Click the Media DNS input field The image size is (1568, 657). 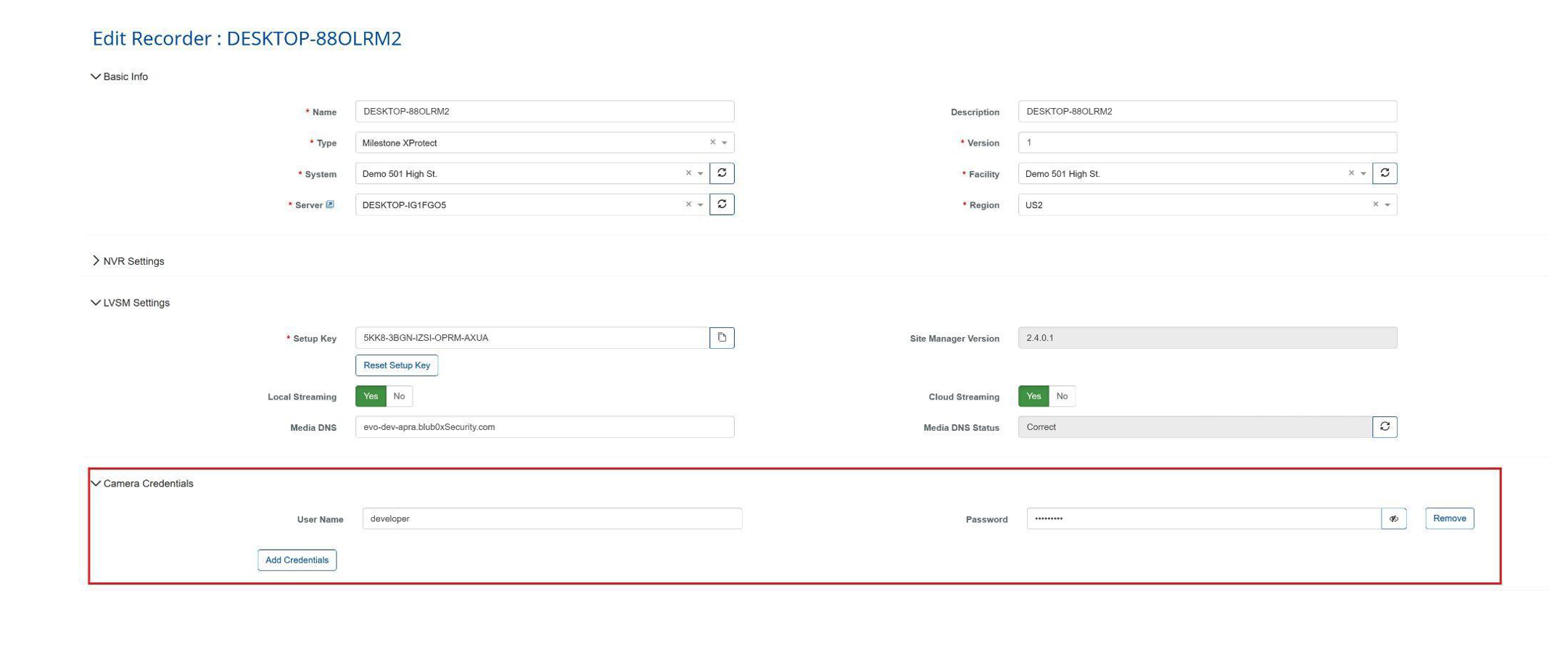(544, 427)
